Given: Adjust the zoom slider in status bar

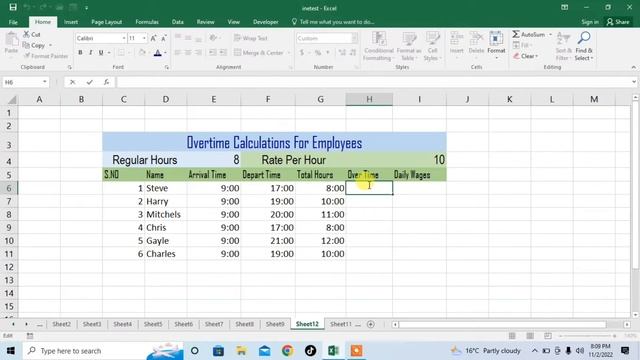Looking at the screenshot, I should click(x=588, y=336).
